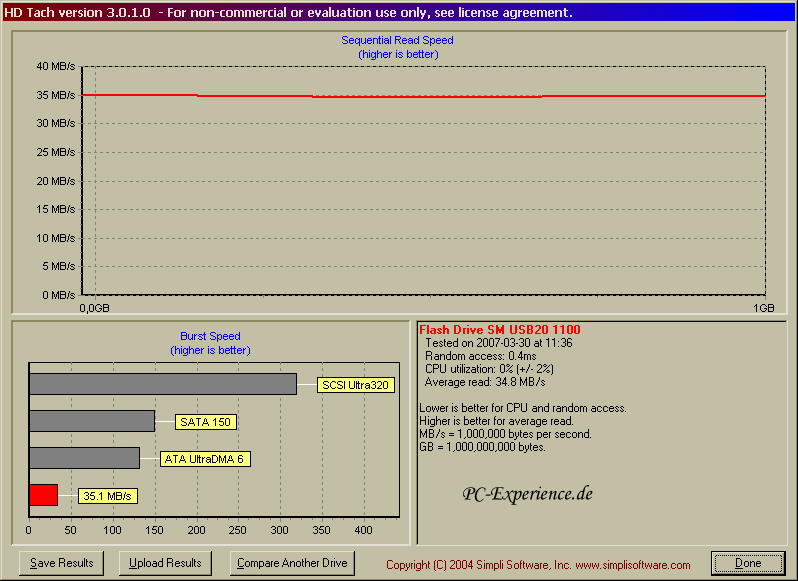Viewport: 798px width, 581px height.
Task: Click the SCSI Ultra320 yellow label
Action: [355, 385]
